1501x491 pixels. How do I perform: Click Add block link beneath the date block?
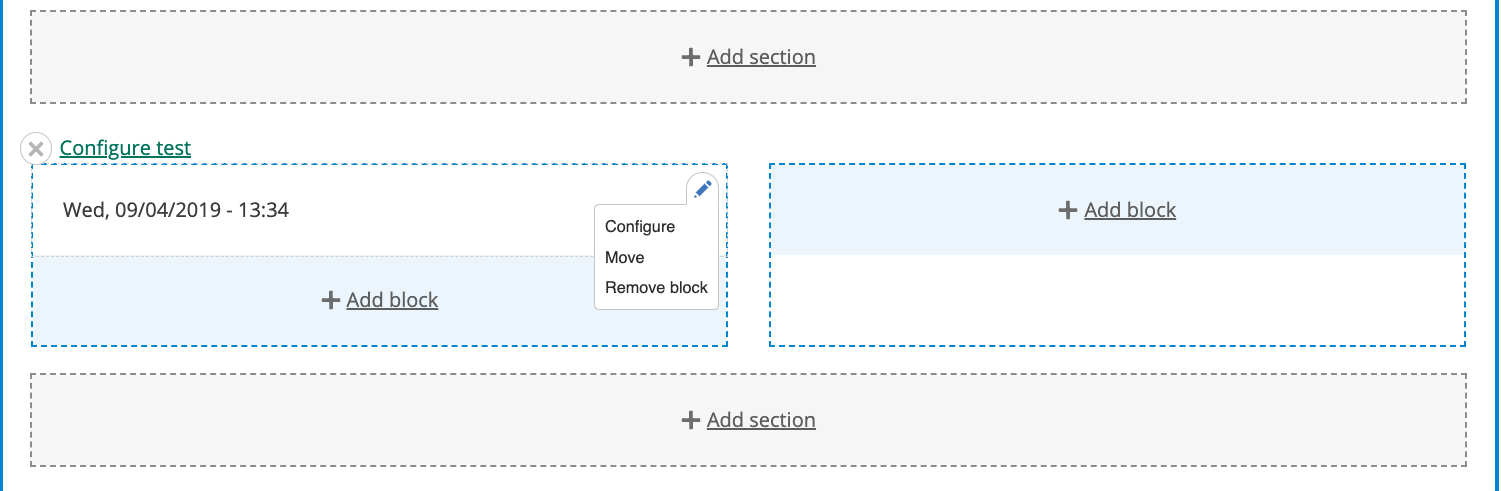click(x=392, y=300)
